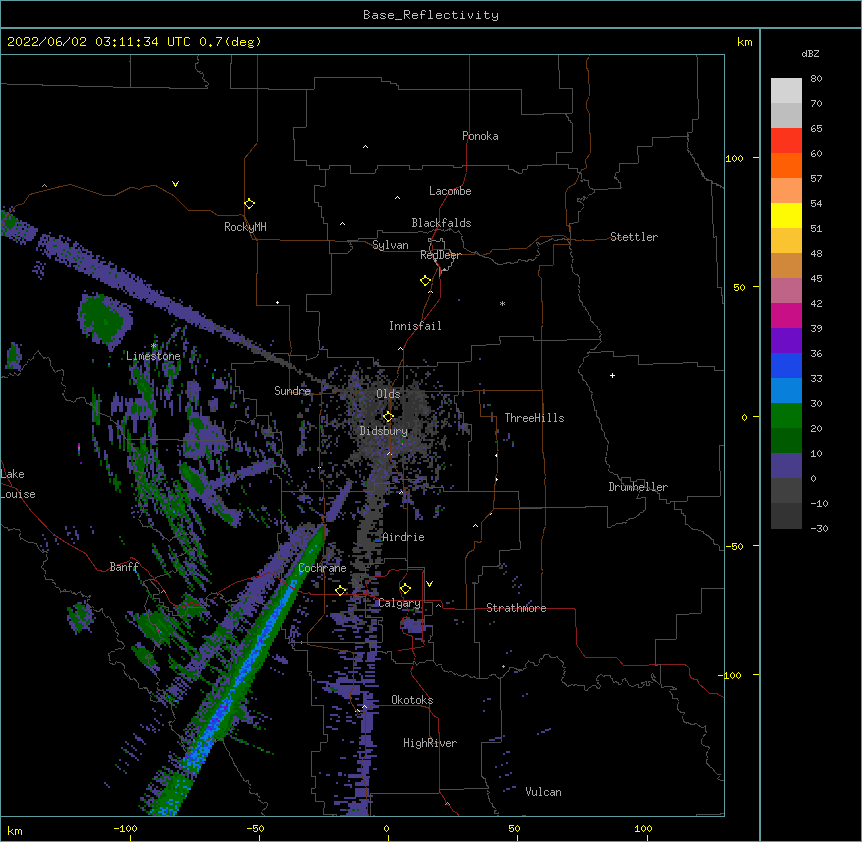The width and height of the screenshot is (862, 842).
Task: Click the green 30 dBZ legend swatch
Action: point(786,416)
